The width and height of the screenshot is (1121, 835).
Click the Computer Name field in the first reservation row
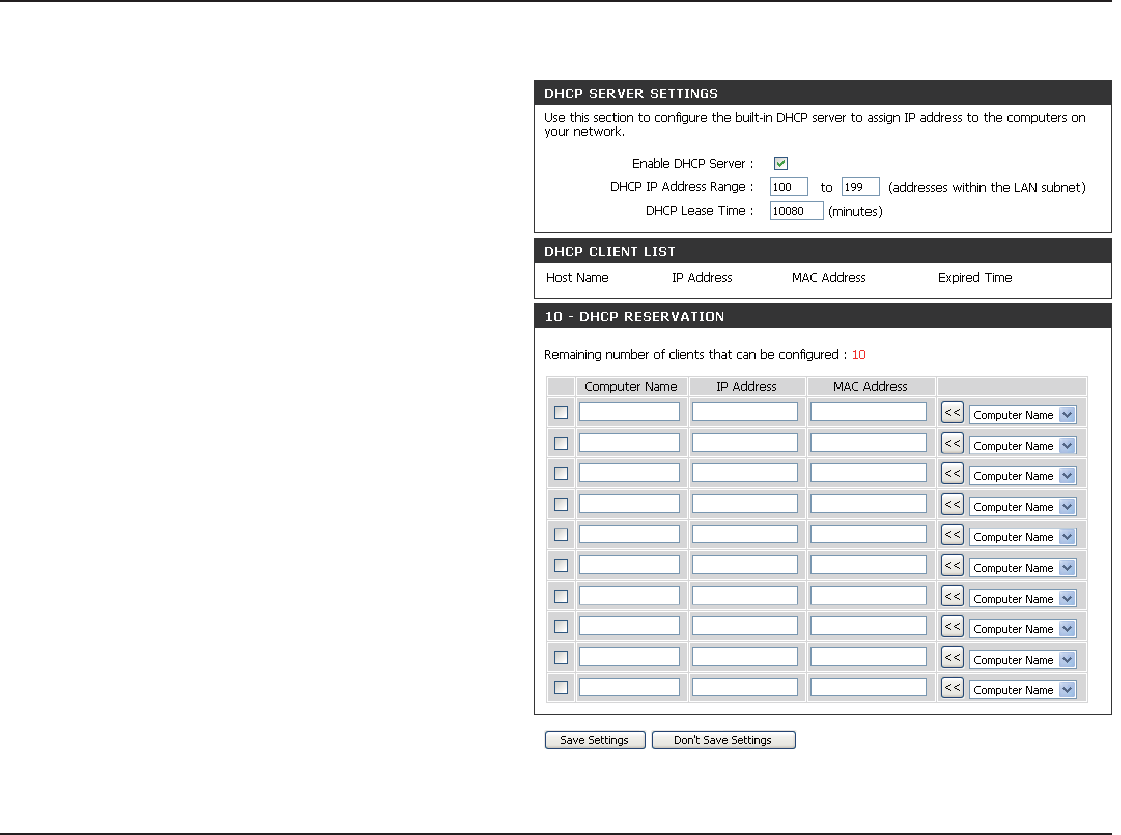[x=629, y=411]
